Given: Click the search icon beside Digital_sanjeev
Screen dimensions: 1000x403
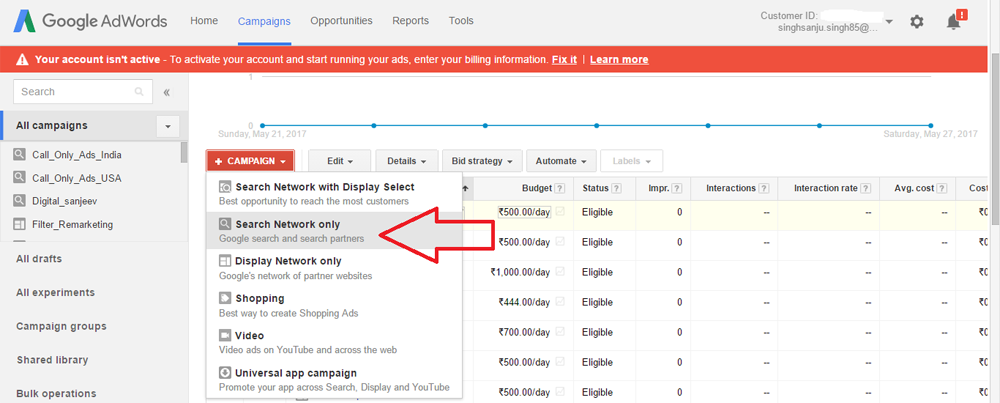Looking at the screenshot, I should tap(20, 201).
